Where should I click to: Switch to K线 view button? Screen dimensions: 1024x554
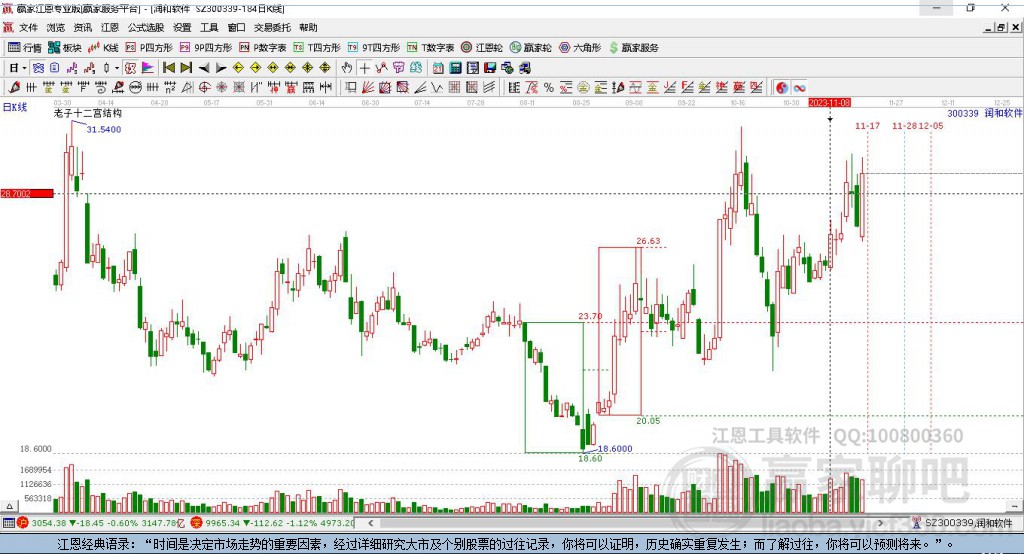(x=103, y=48)
